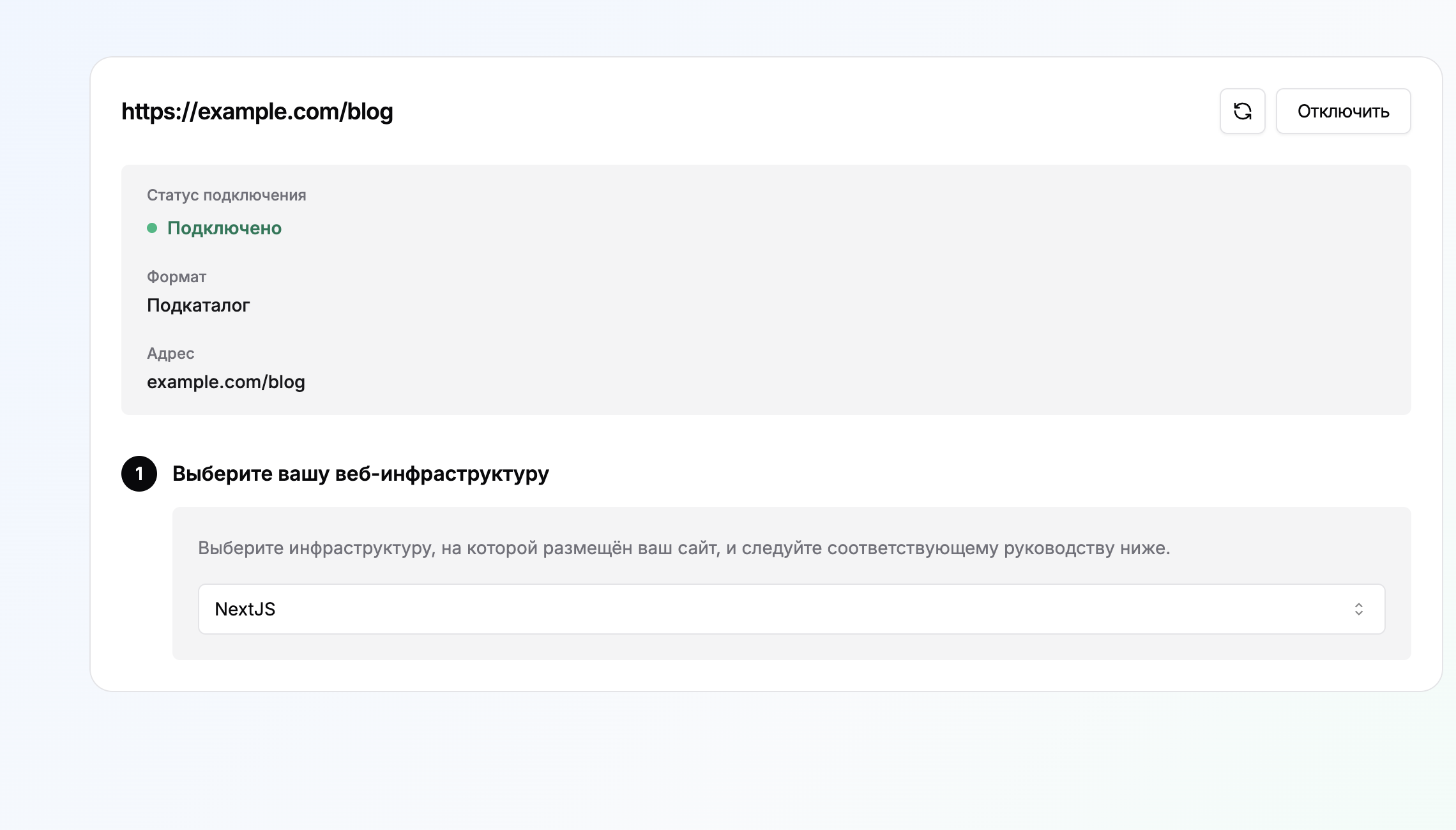The width and height of the screenshot is (1456, 830).
Task: Click the up-down chevron in NextJS selector
Action: coord(1359,609)
